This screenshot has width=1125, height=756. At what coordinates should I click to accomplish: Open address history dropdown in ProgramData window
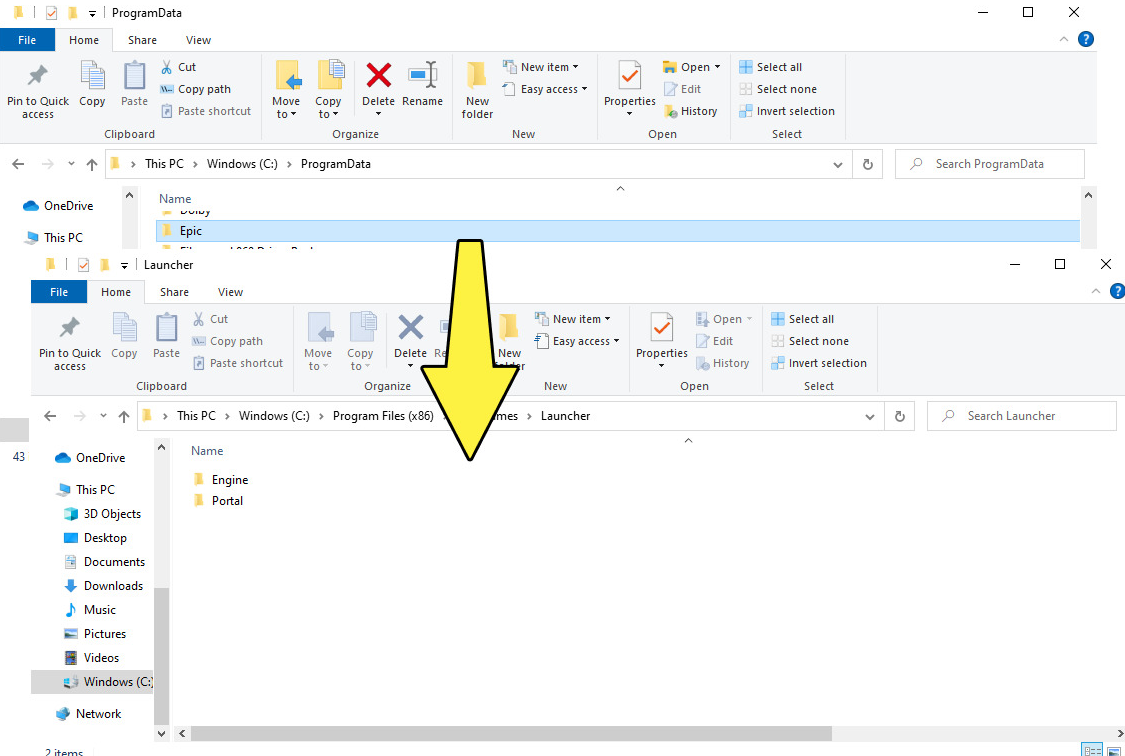[x=837, y=164]
